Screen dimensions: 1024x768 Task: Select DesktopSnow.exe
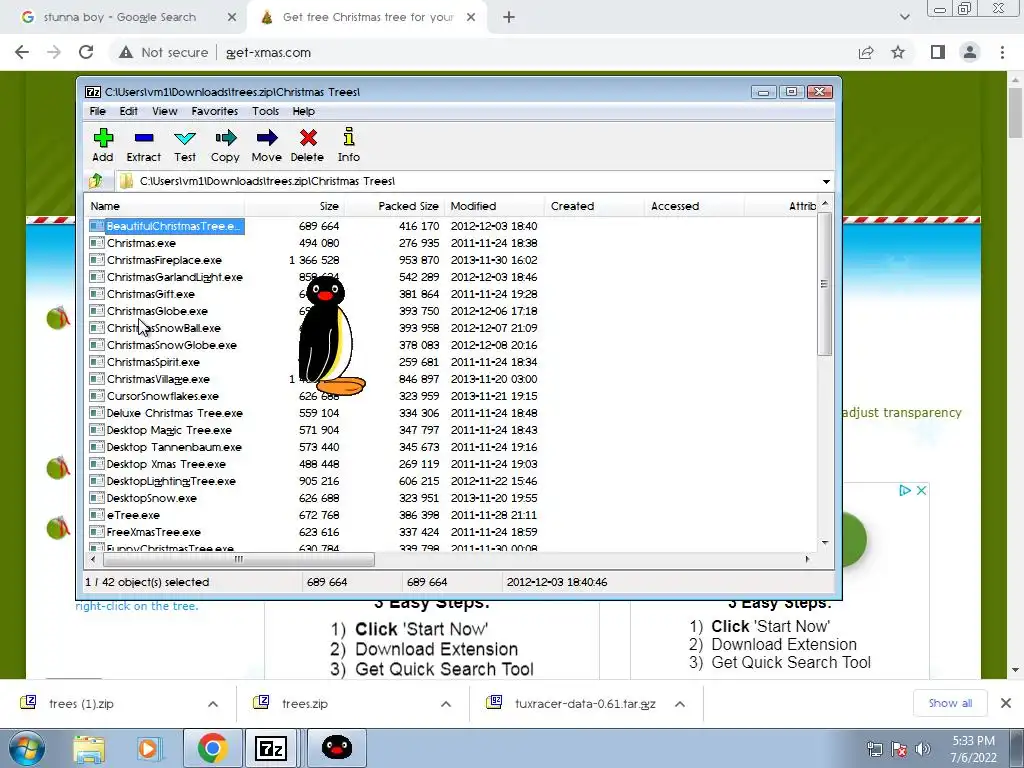tap(152, 498)
